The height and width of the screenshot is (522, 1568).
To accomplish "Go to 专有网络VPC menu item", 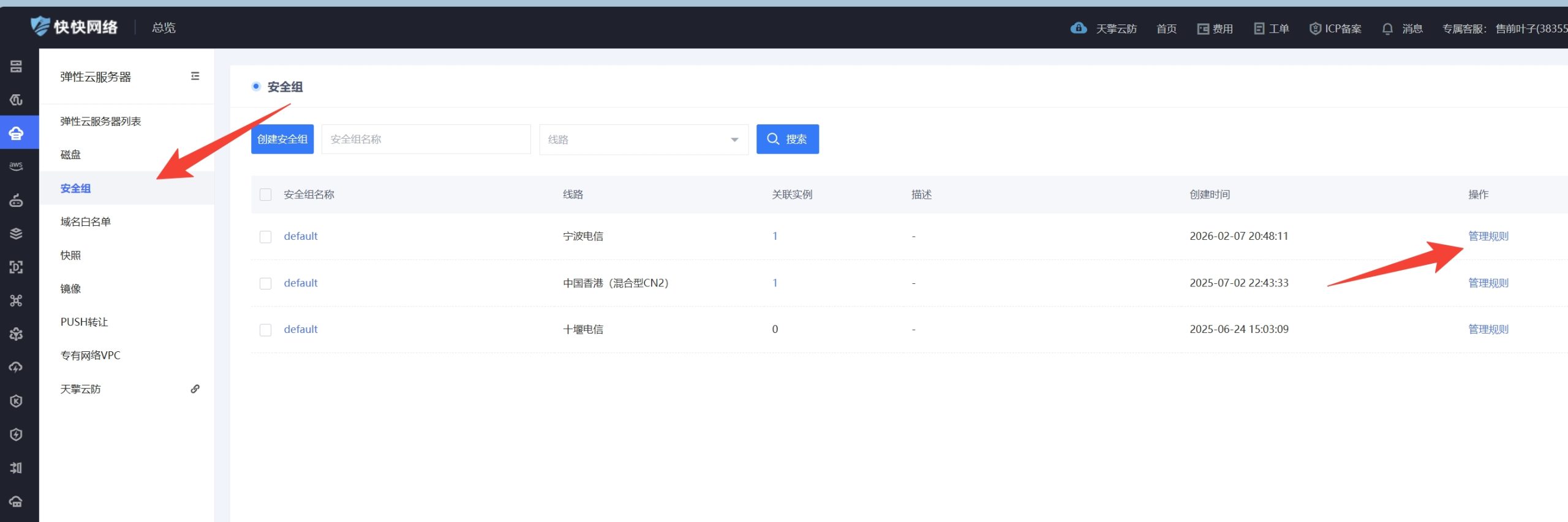I will click(90, 356).
